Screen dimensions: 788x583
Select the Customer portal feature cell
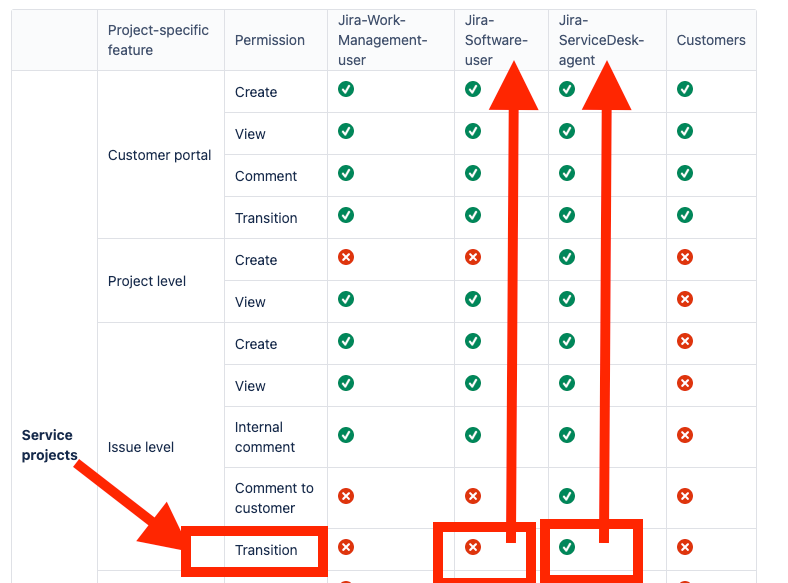(x=159, y=155)
